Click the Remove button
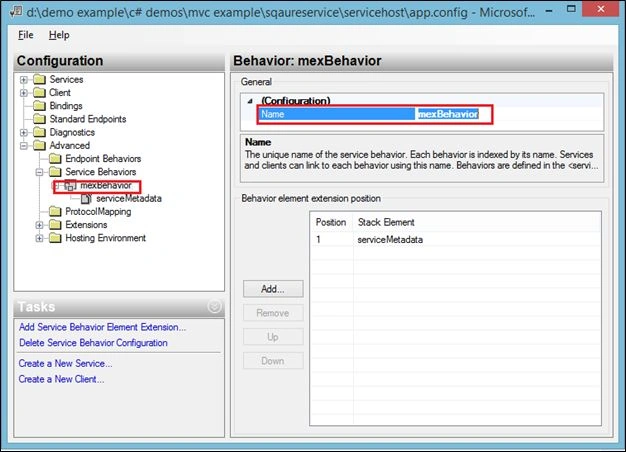 (x=273, y=313)
